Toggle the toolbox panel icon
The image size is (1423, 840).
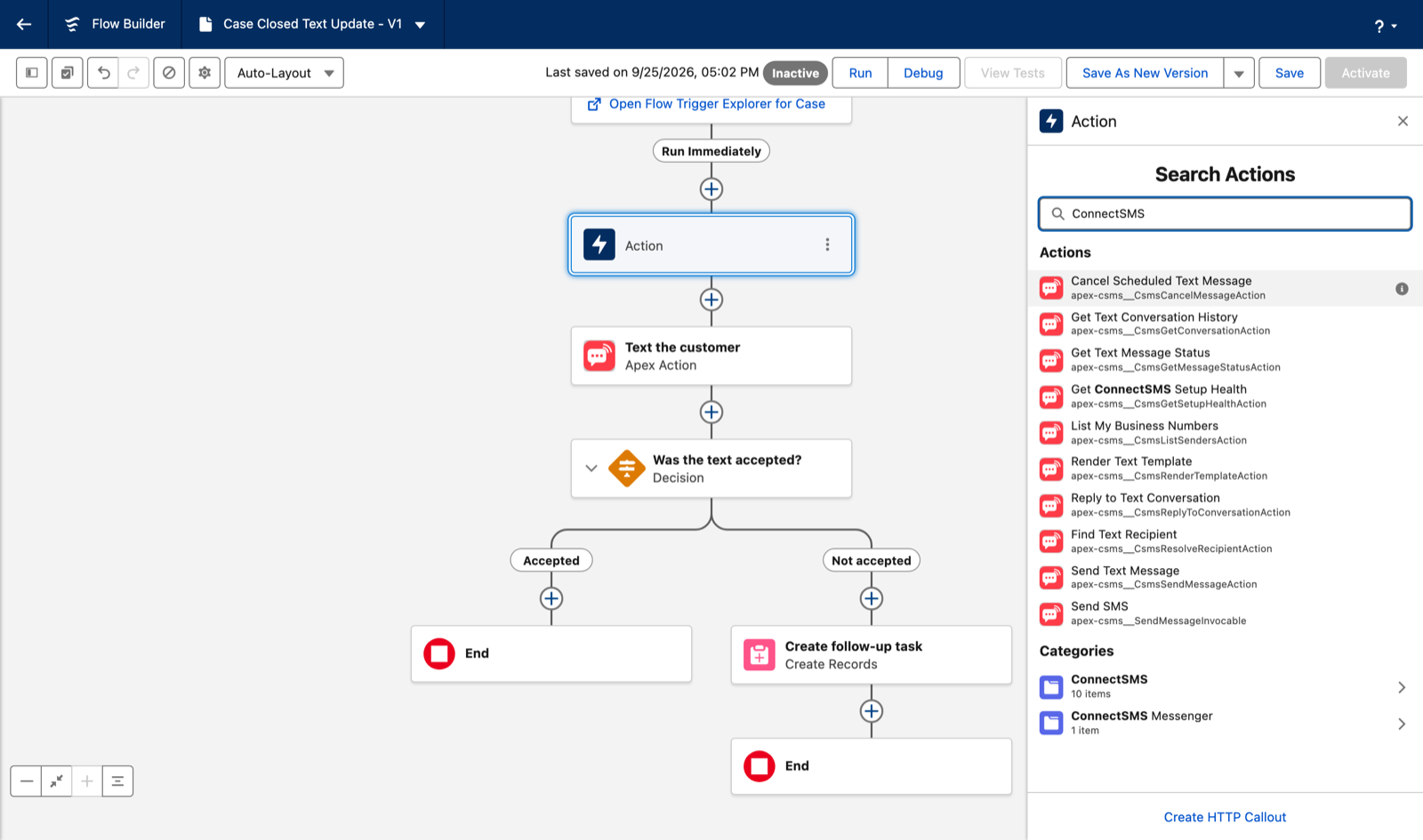click(x=32, y=73)
